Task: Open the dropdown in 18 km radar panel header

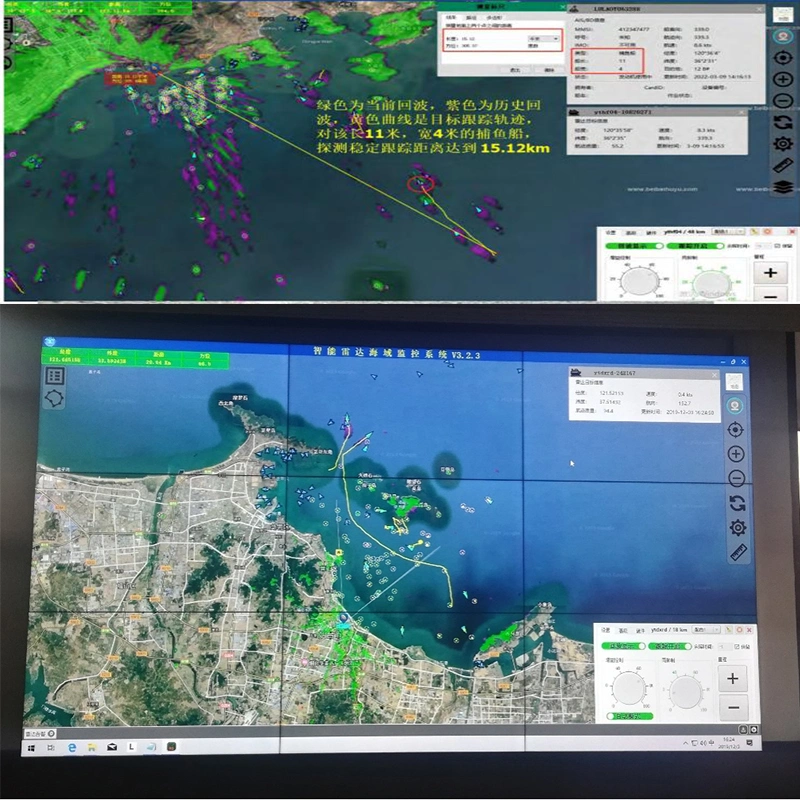Action: pyautogui.click(x=706, y=630)
